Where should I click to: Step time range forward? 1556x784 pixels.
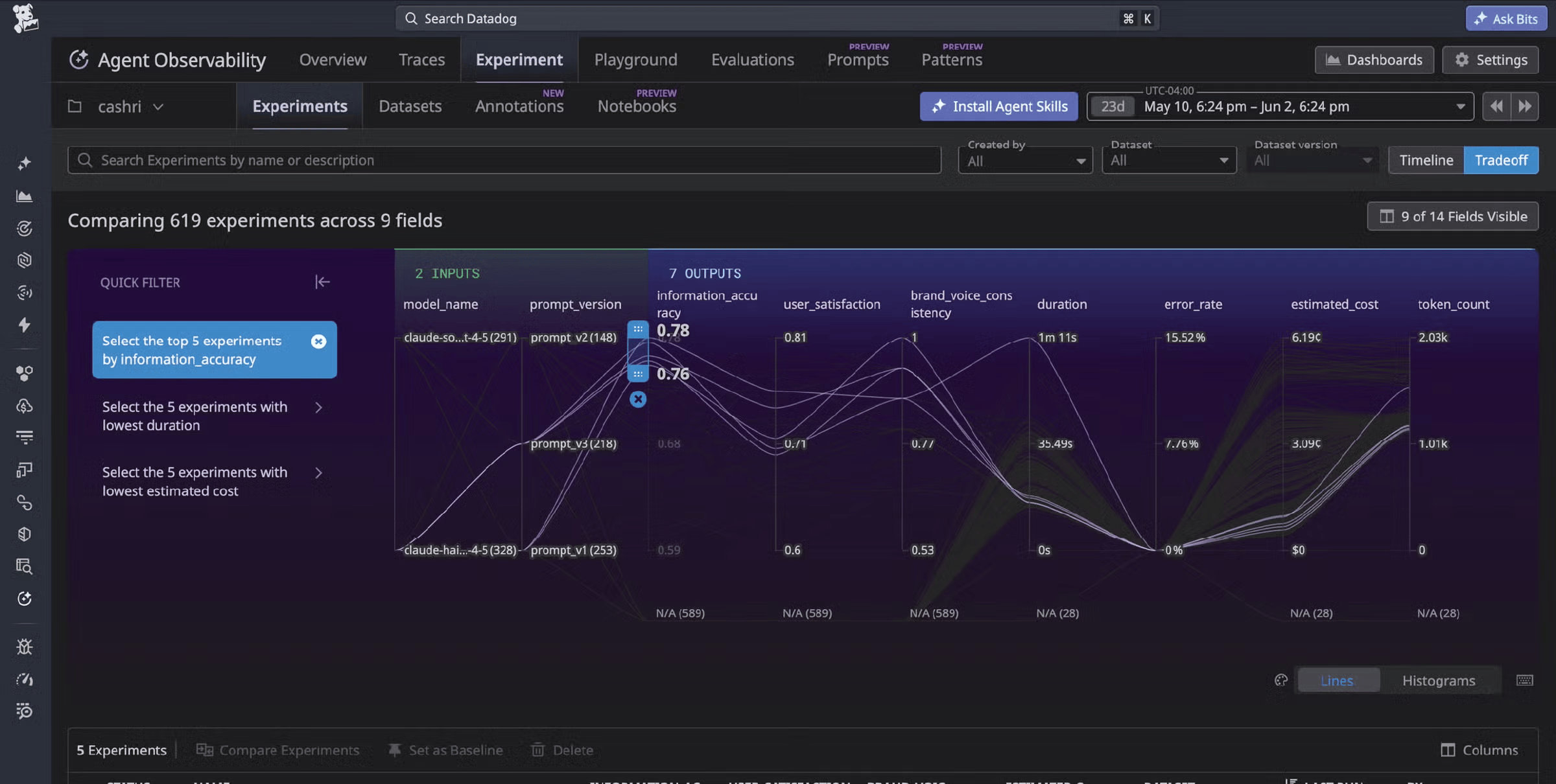(1525, 106)
